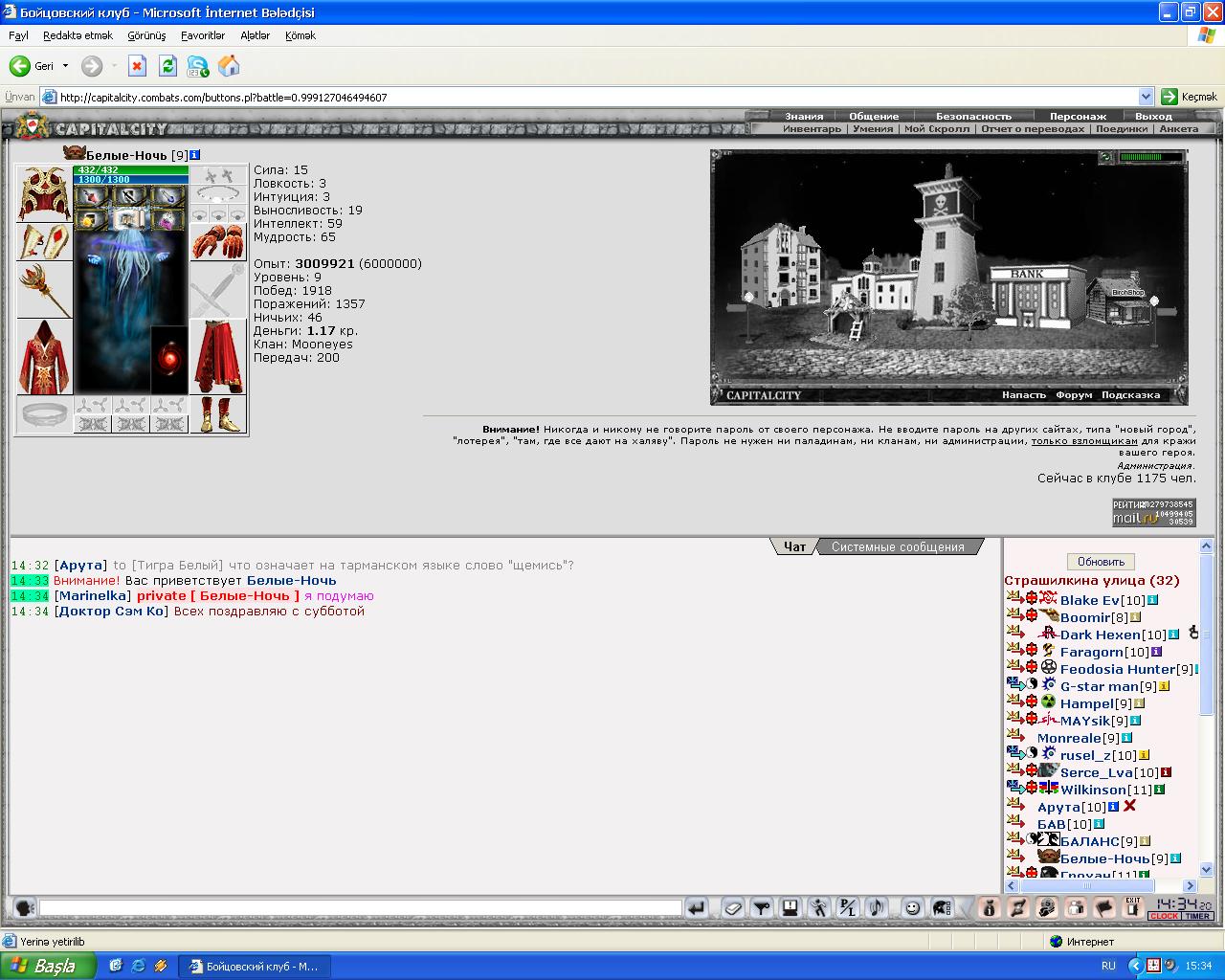
Task: Click the red flag icon
Action: [1104, 907]
